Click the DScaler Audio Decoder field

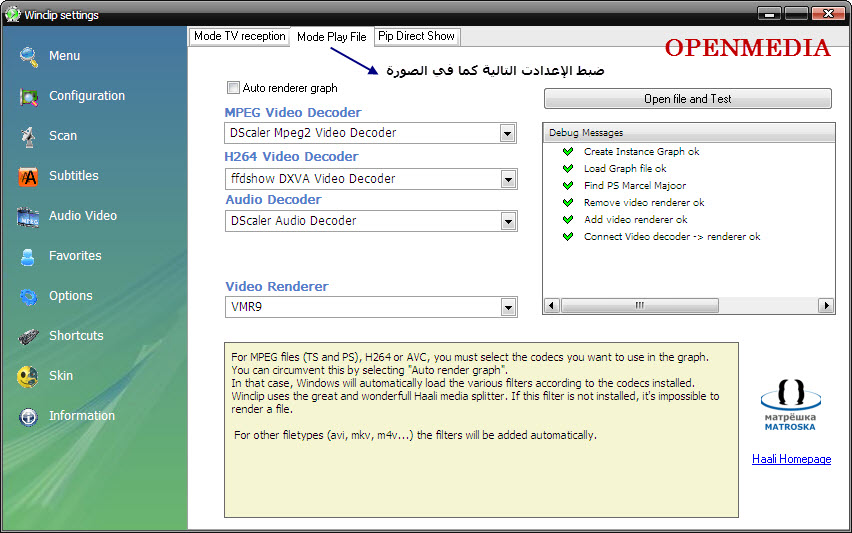click(371, 221)
